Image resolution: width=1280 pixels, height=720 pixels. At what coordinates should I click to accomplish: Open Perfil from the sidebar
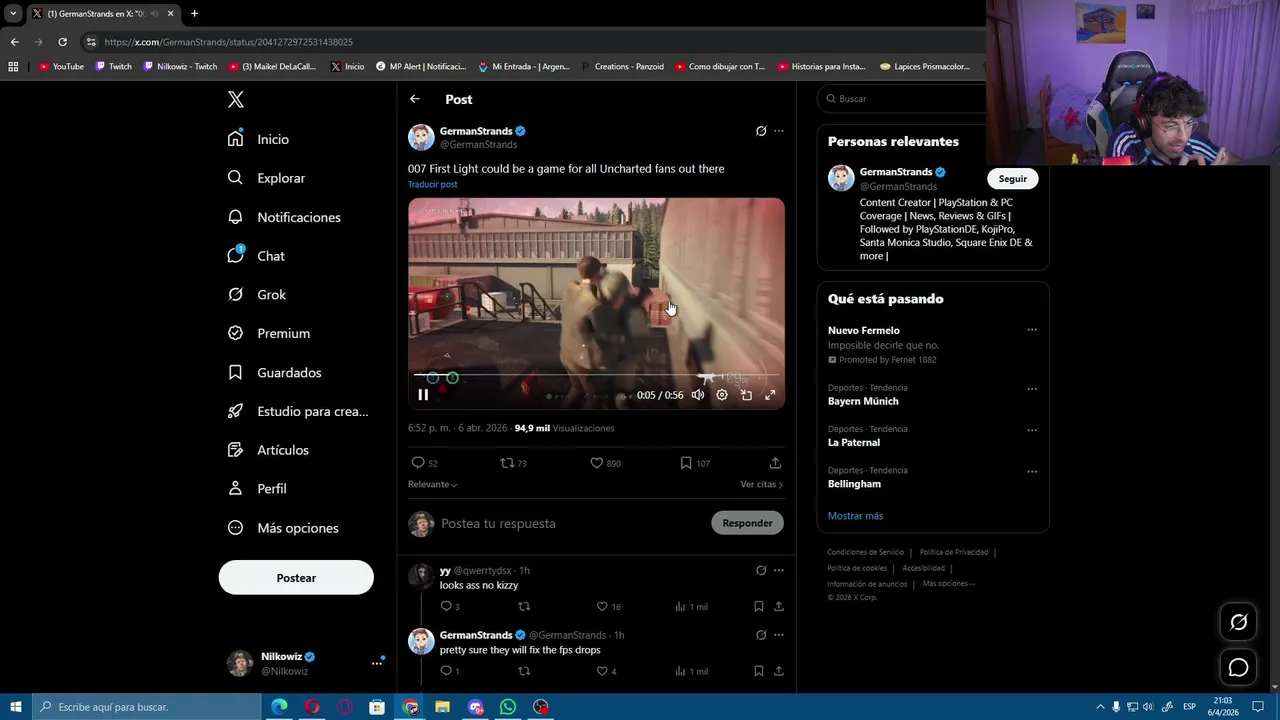[x=257, y=489]
